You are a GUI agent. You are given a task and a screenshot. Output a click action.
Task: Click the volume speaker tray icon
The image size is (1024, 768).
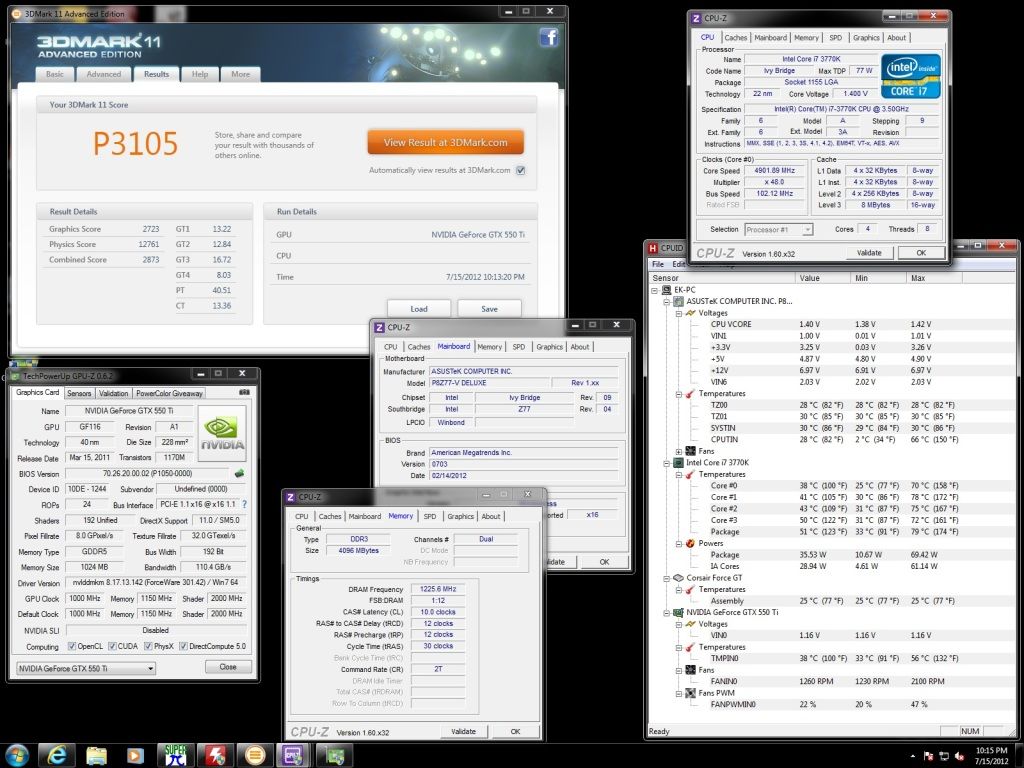959,756
